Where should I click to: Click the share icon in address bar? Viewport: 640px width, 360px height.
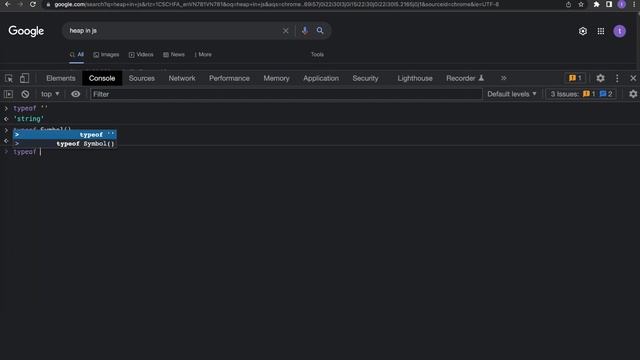coord(568,4)
